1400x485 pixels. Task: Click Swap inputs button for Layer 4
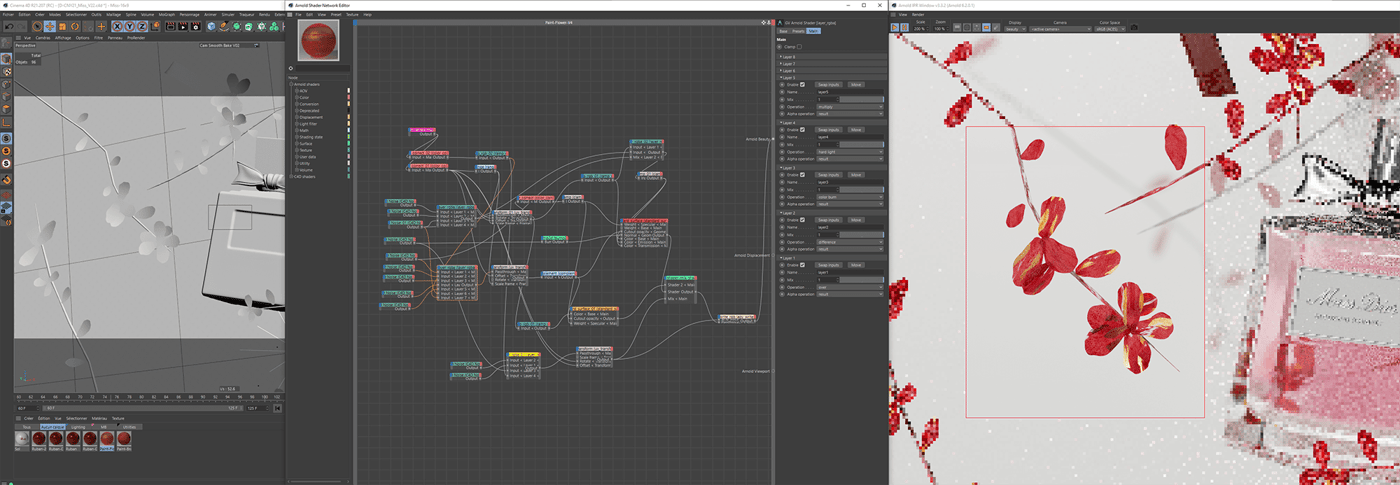click(x=828, y=130)
